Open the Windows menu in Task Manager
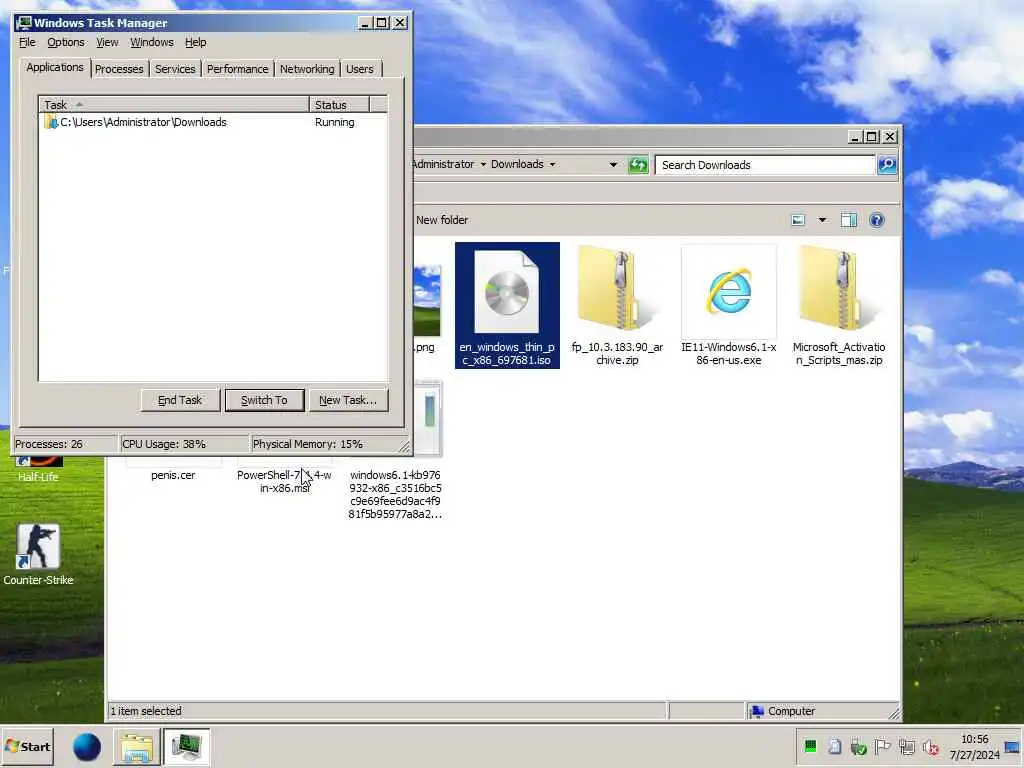The width and height of the screenshot is (1024, 768). point(152,42)
